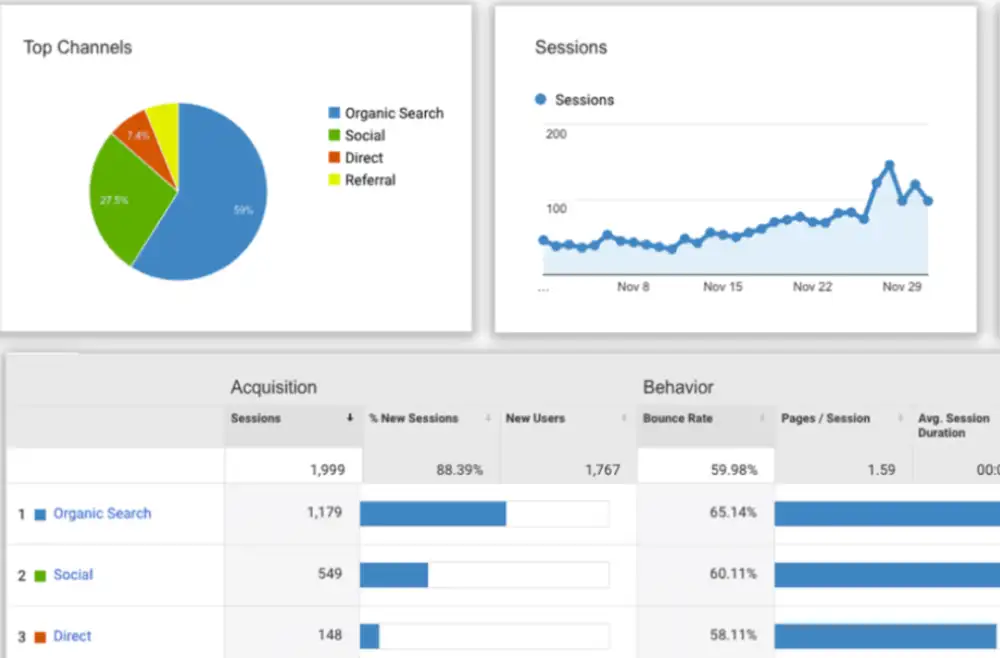Click the blue square beside Organic Search row

tap(40, 515)
